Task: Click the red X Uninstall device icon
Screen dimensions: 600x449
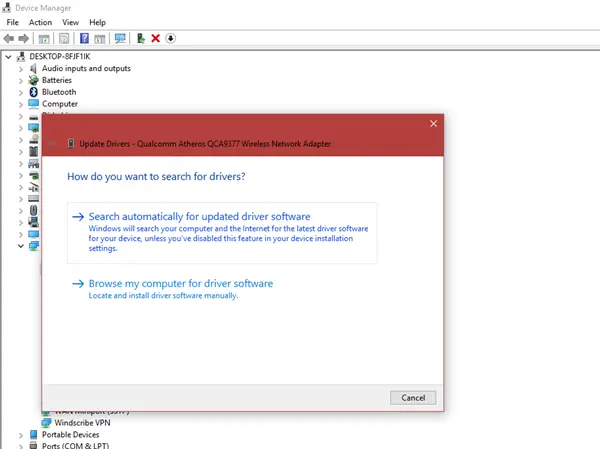Action: point(155,38)
